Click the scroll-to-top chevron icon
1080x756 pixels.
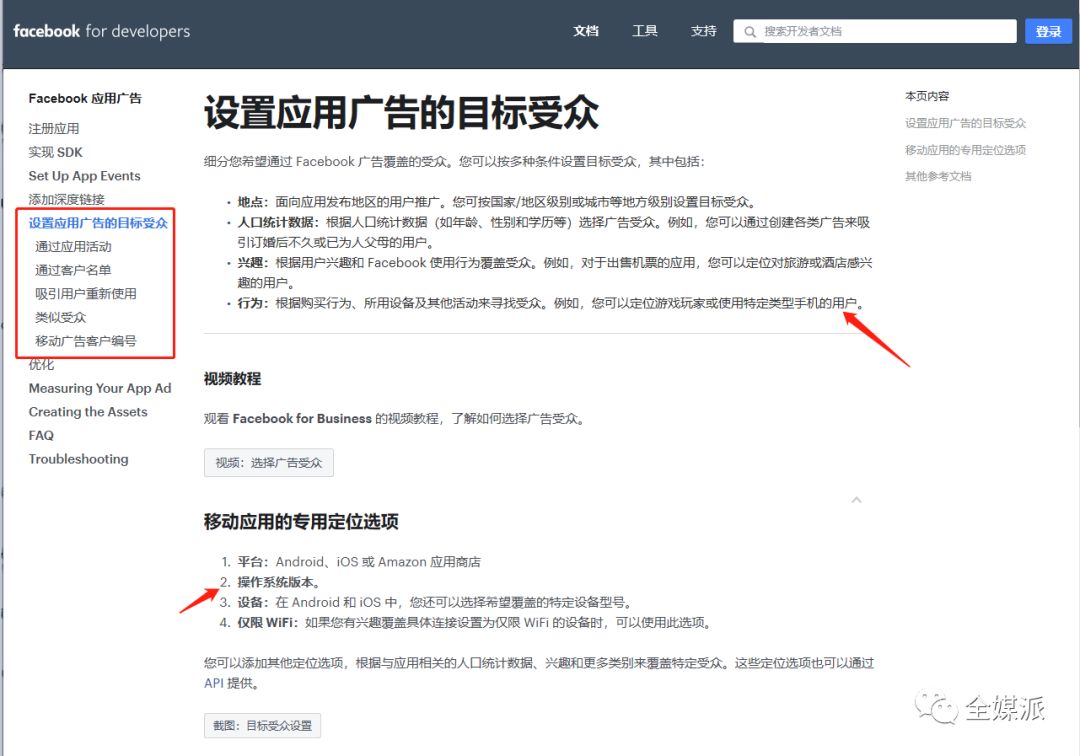(x=856, y=500)
